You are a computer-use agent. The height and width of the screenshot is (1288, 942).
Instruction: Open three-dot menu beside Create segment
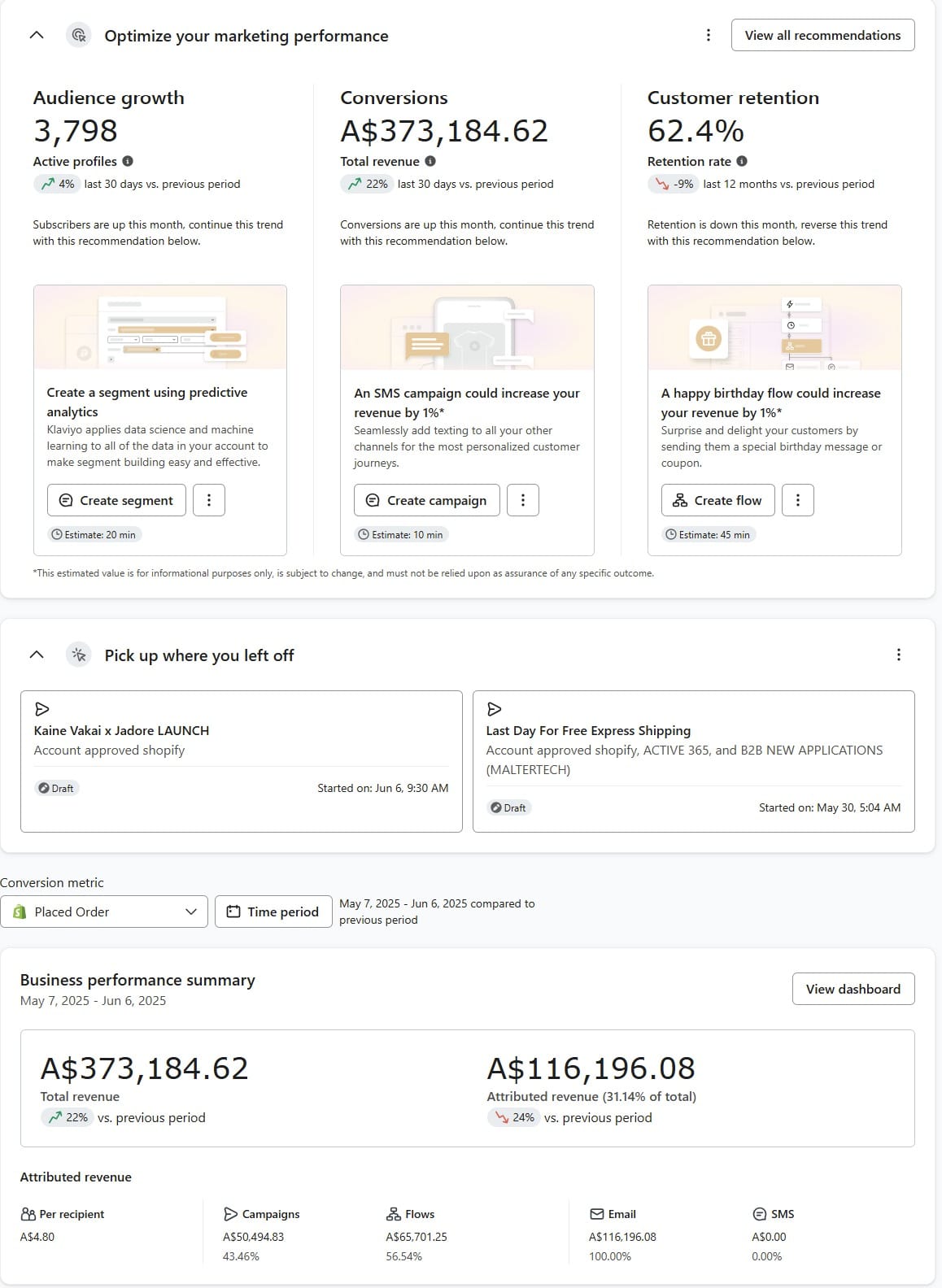(209, 500)
